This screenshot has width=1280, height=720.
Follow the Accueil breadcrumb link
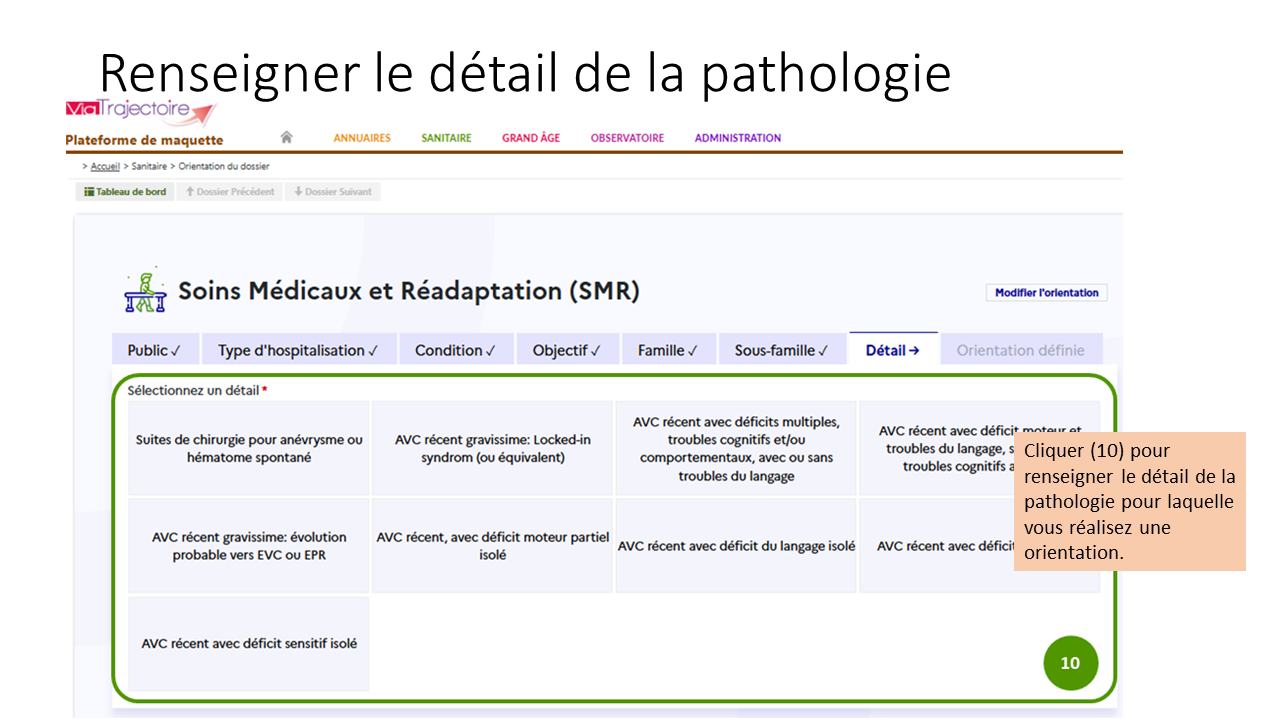[105, 167]
